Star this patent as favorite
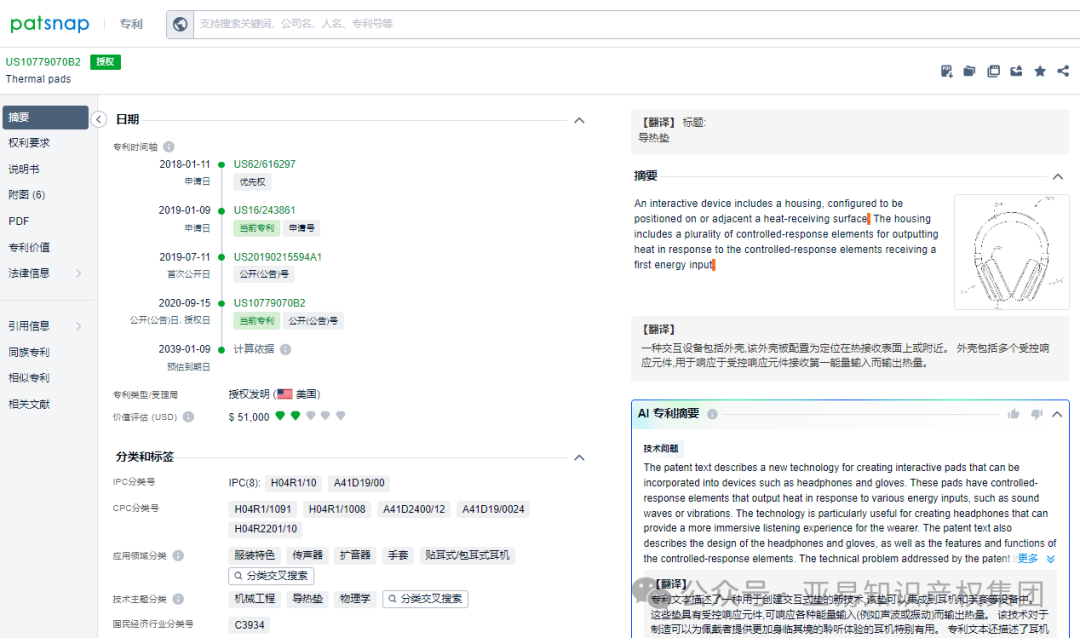Screen dimensions: 1080x638 (1040, 71)
